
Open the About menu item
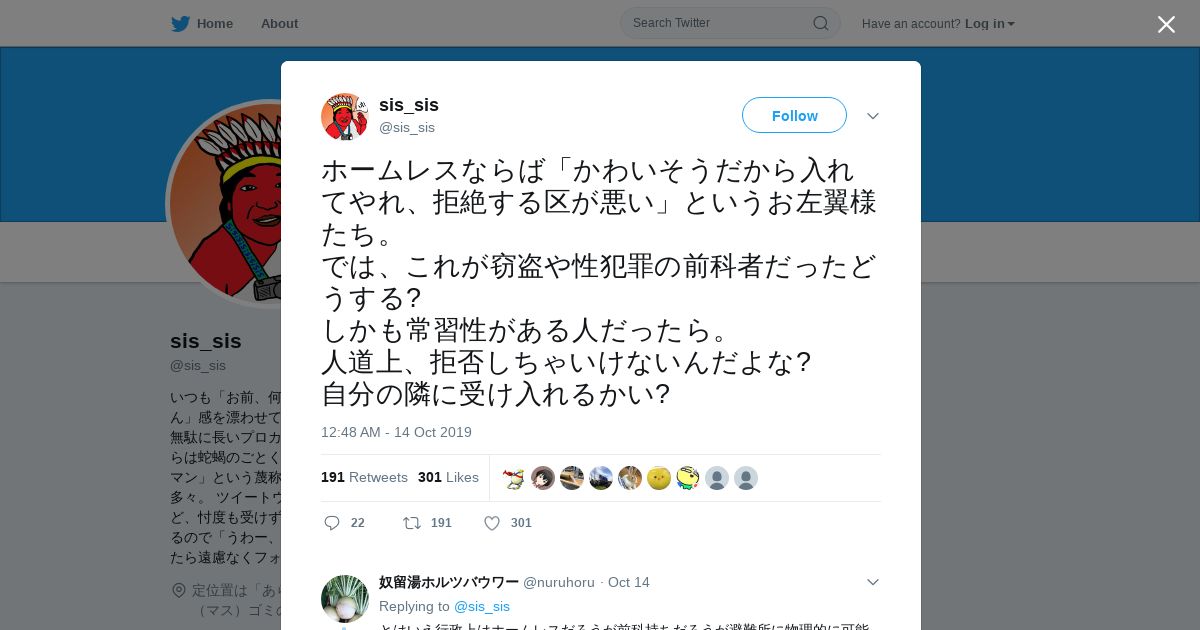(279, 23)
